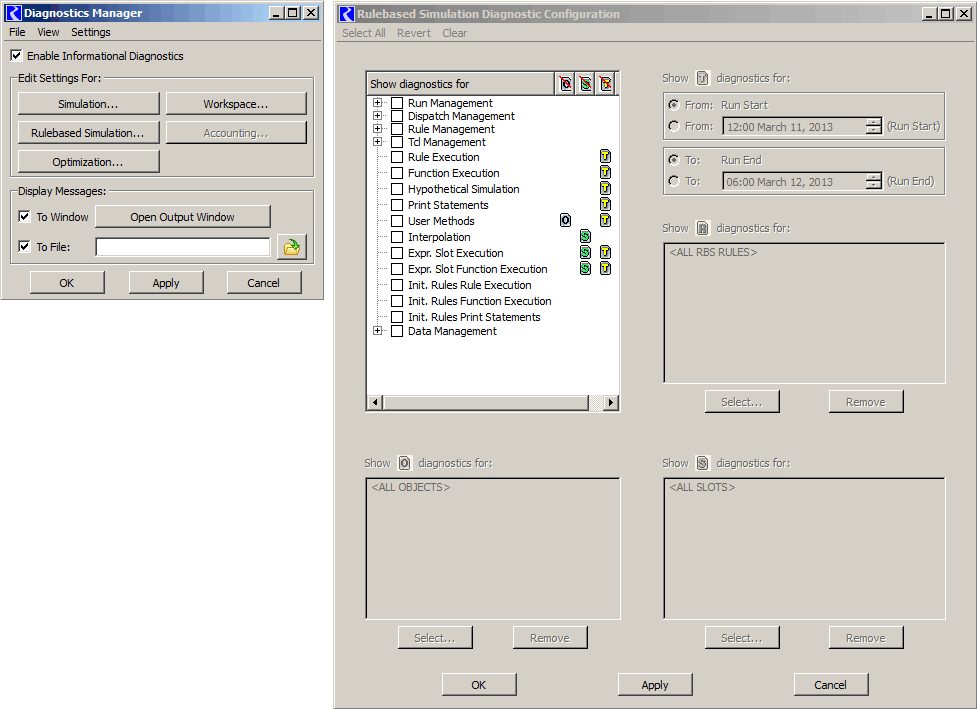Check Init. Rules Rule Execution diagnostics
This screenshot has height=709, width=977.
[397, 285]
